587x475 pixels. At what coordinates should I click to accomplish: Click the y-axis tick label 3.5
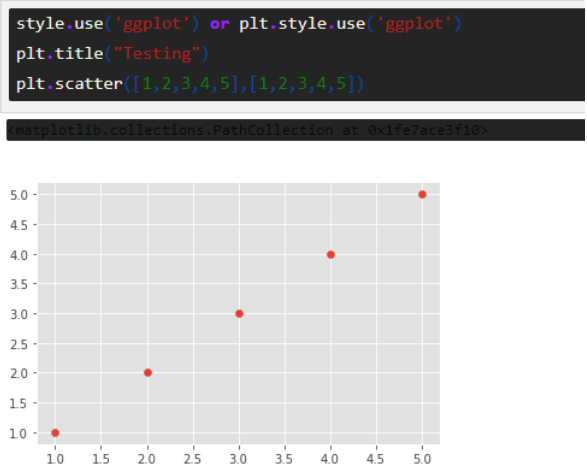coord(19,284)
